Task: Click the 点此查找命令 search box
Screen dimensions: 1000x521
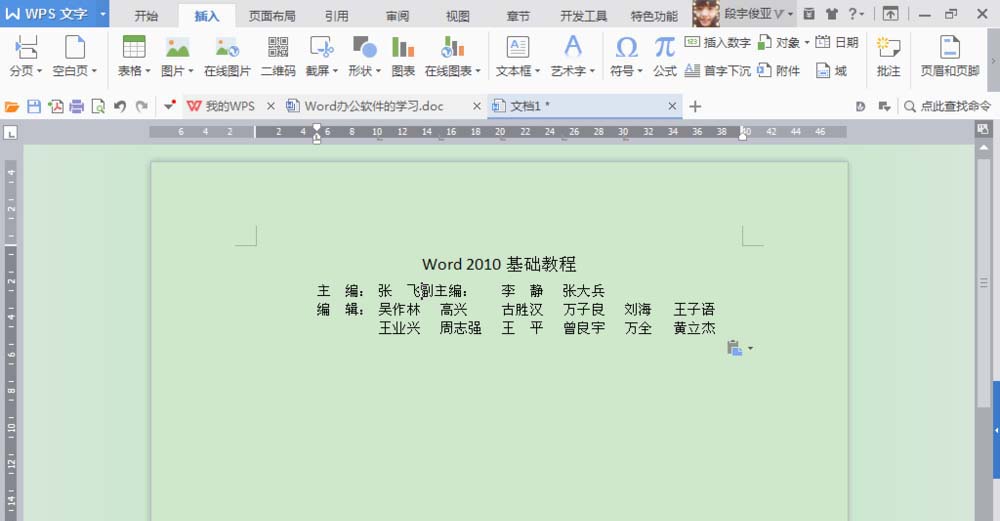Action: coord(948,106)
